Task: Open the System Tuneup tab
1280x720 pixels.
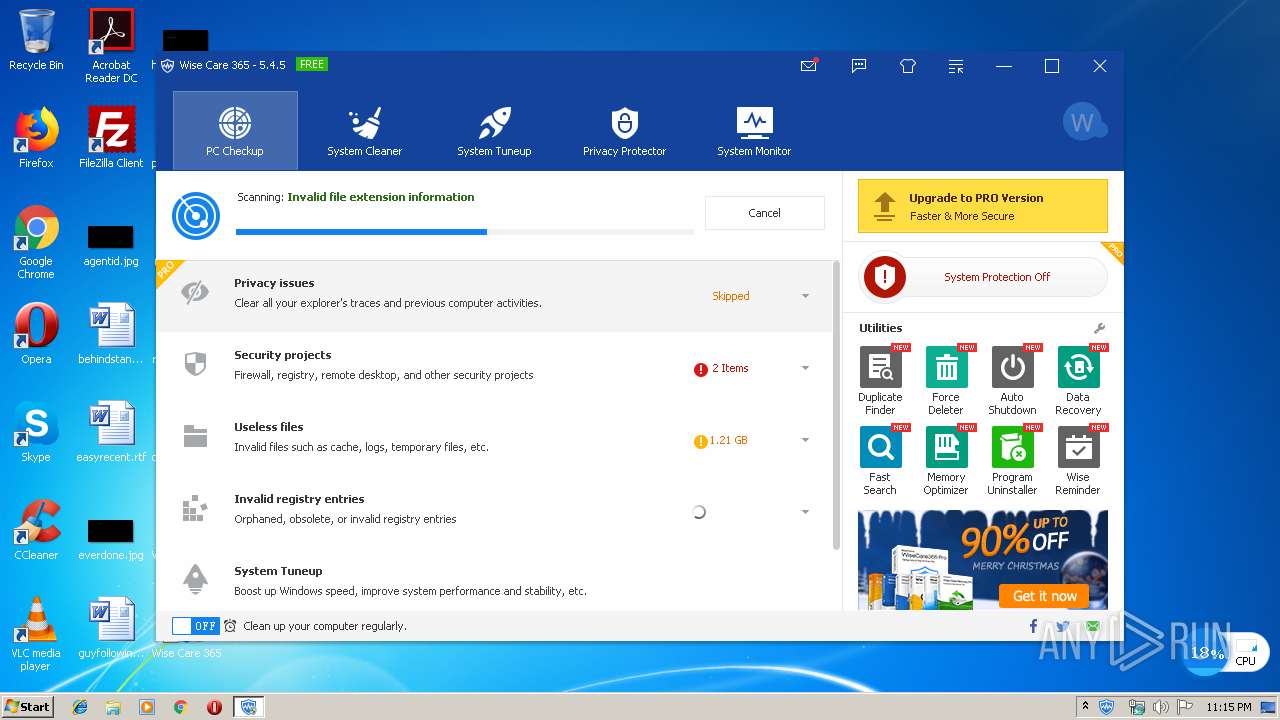Action: (494, 130)
